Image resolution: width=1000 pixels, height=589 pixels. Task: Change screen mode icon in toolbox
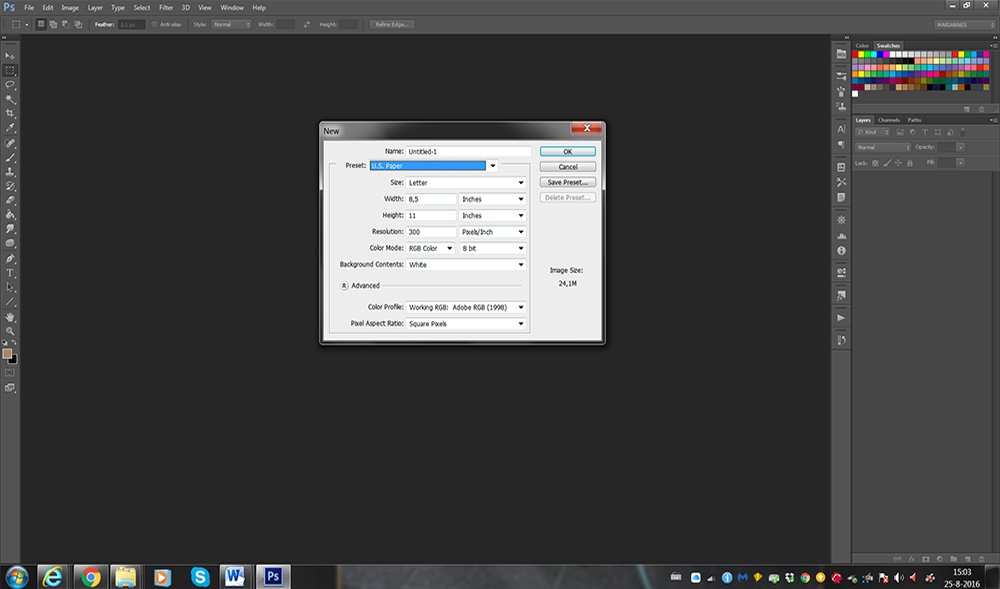(x=10, y=388)
